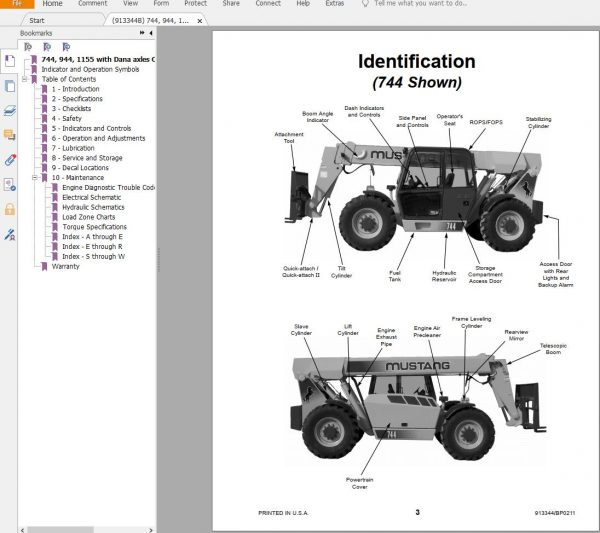Collapse the 10 - Maintenance bookmark node

[35, 178]
